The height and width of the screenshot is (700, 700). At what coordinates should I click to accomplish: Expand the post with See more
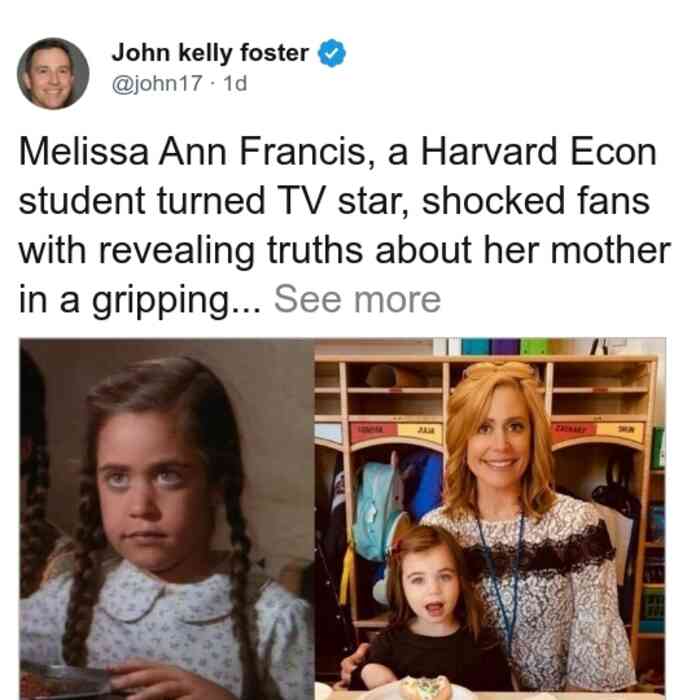coord(357,299)
